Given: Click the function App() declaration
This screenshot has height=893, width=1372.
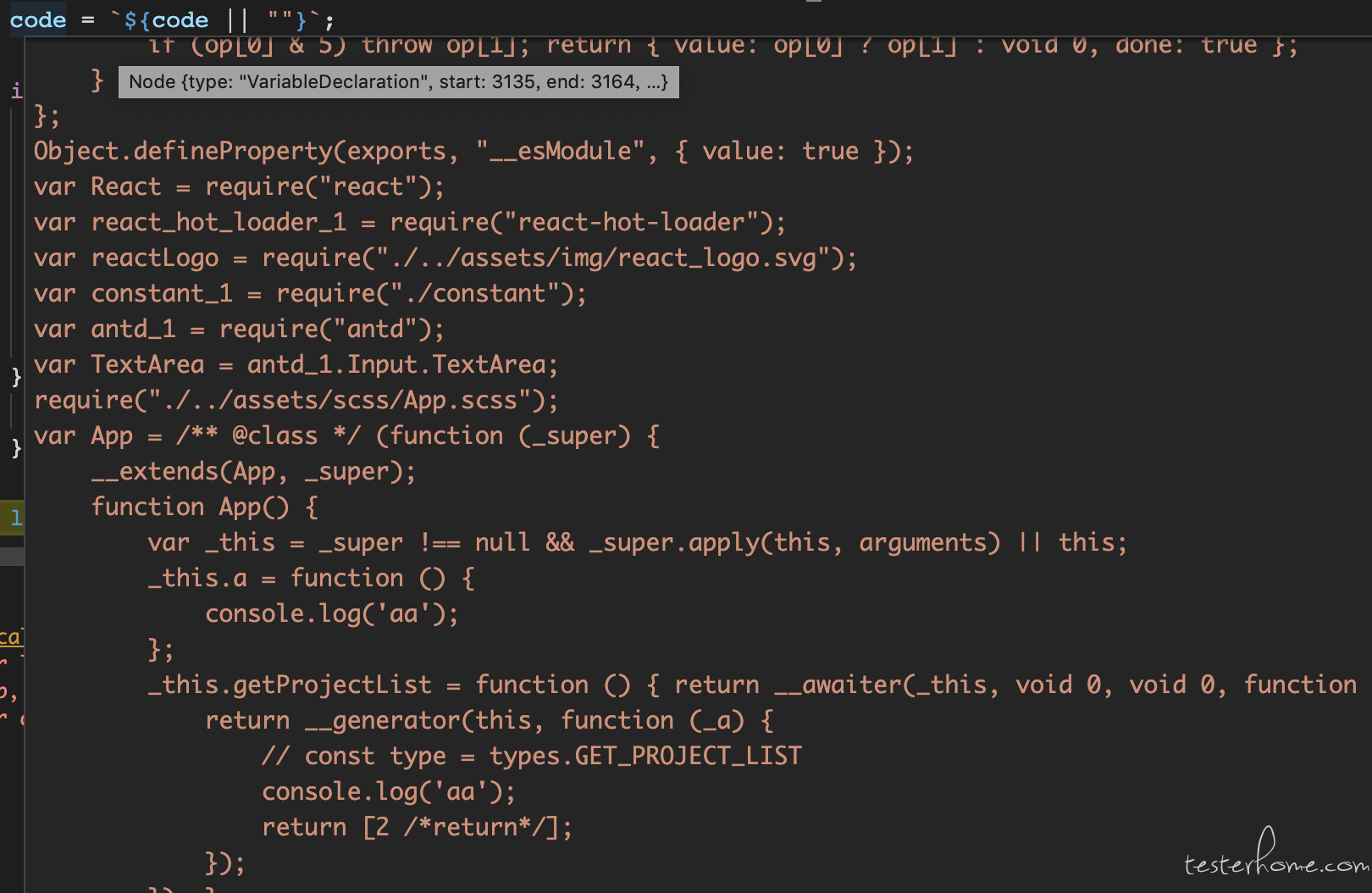Looking at the screenshot, I should click(x=205, y=507).
